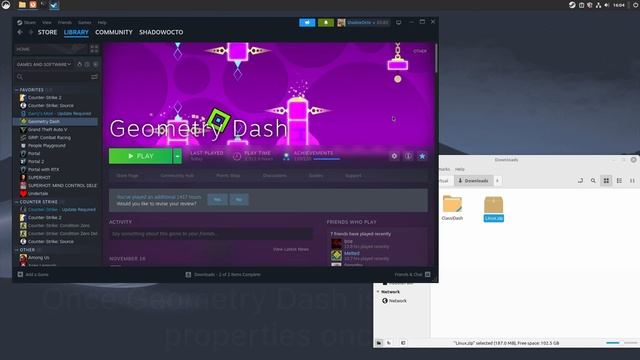640x360 pixels.
Task: Click the achievements trophy icon
Action: pyautogui.click(x=286, y=156)
